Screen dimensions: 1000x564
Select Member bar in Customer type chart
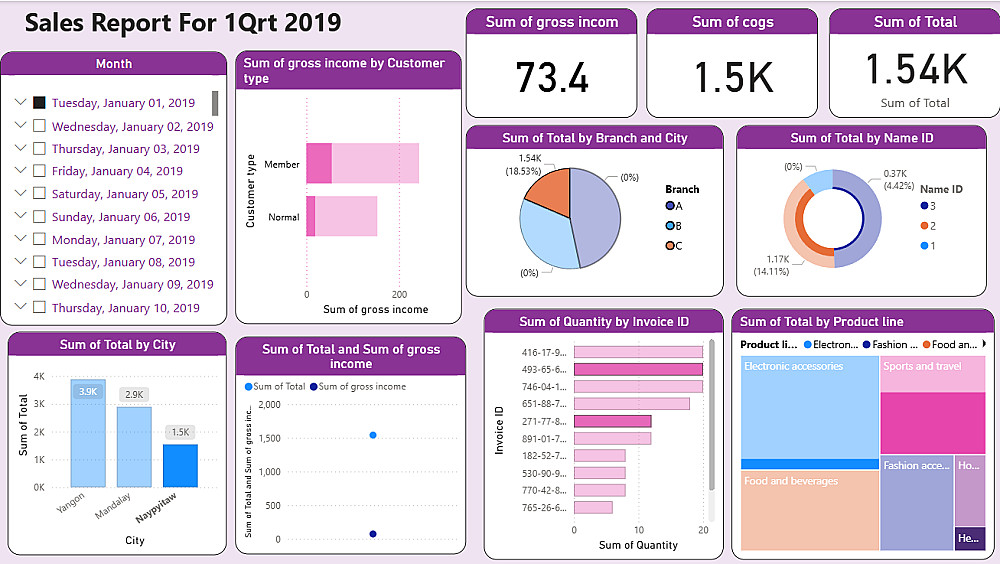362,163
